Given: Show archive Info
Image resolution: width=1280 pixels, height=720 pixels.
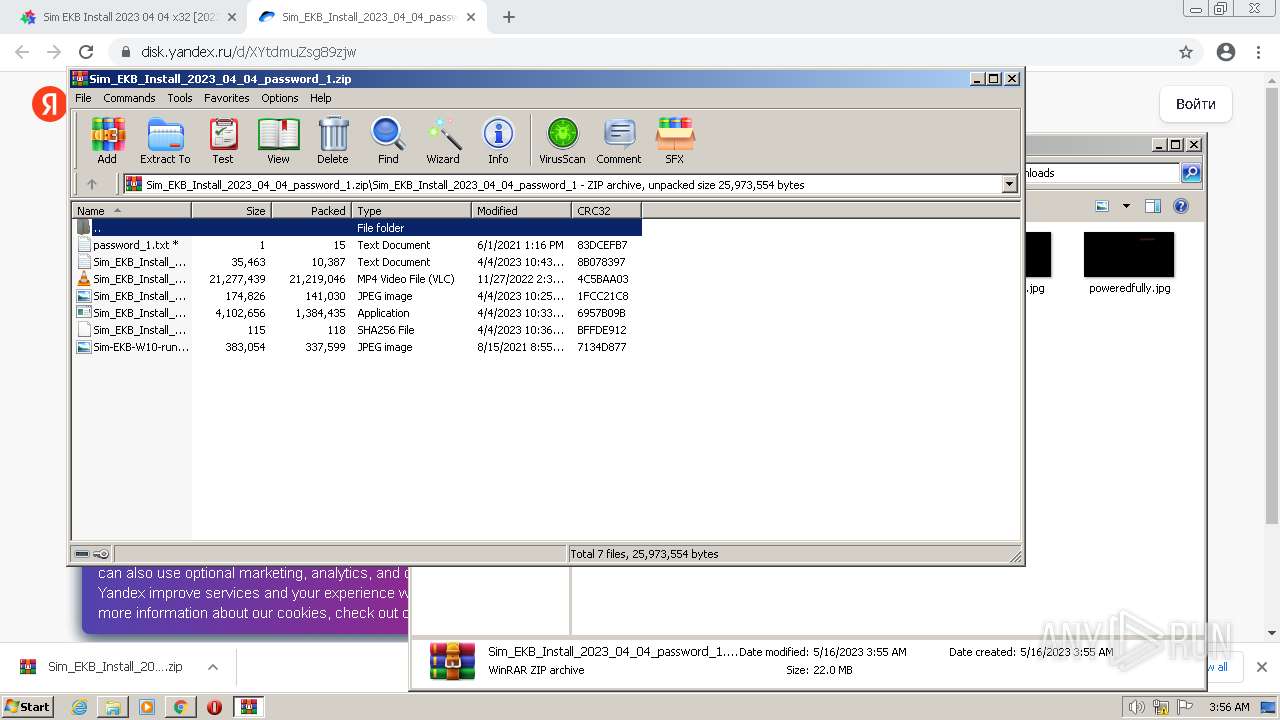Looking at the screenshot, I should coord(498,140).
